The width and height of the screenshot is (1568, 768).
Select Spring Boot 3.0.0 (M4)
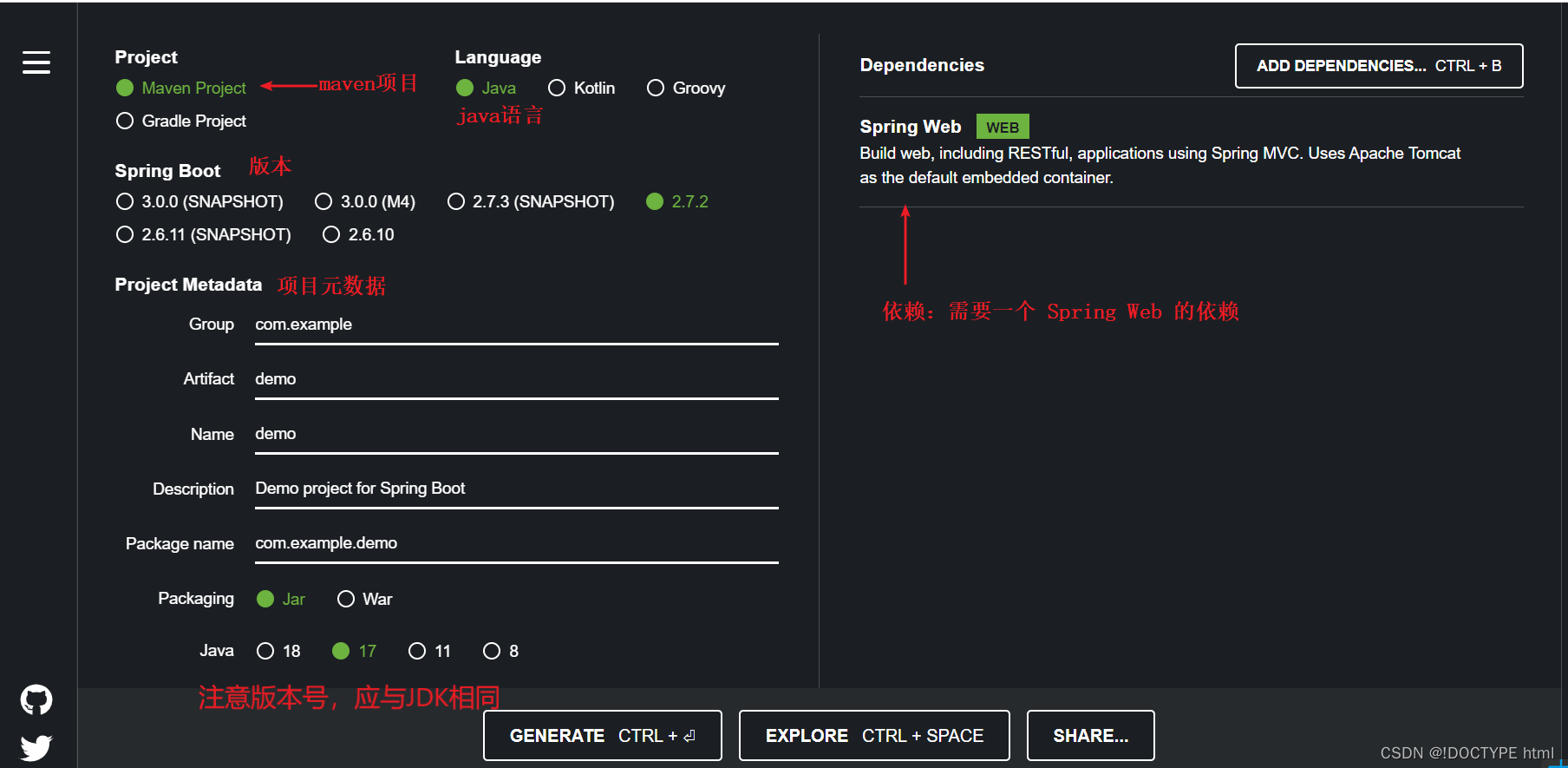pos(365,201)
